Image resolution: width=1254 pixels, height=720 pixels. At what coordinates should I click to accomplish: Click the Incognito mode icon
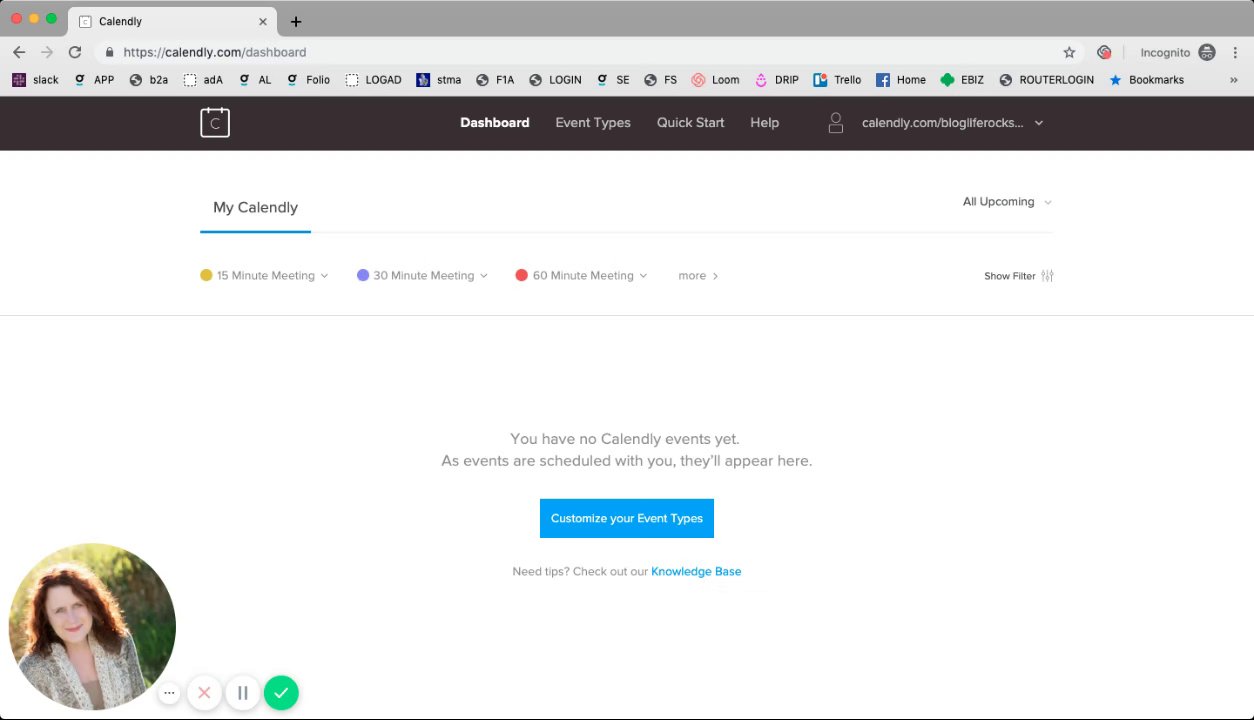1207,52
